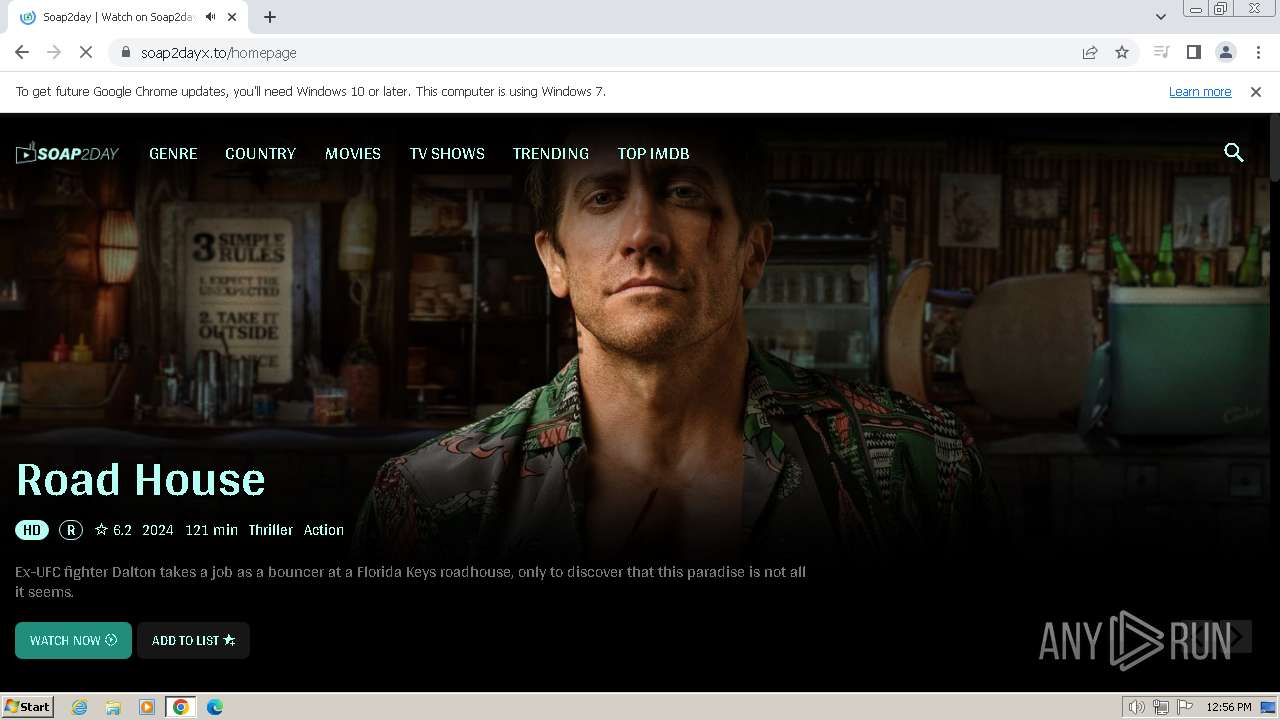1280x720 pixels.
Task: Click the 6.2 star rating
Action: 113,530
